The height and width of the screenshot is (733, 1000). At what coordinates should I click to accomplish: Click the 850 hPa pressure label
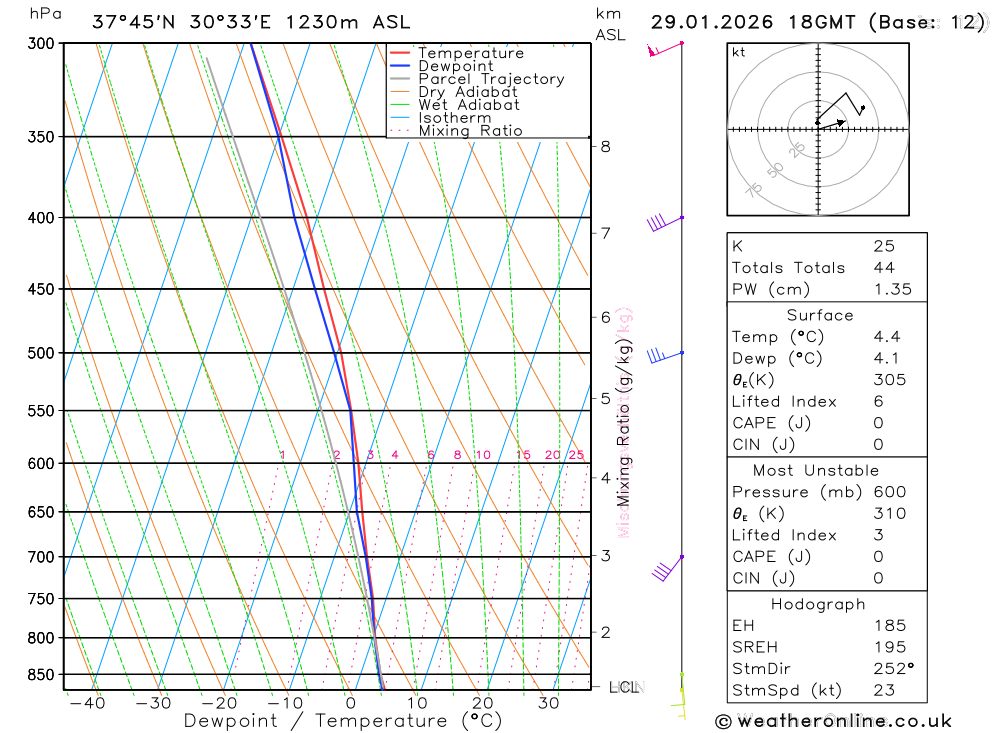point(41,675)
